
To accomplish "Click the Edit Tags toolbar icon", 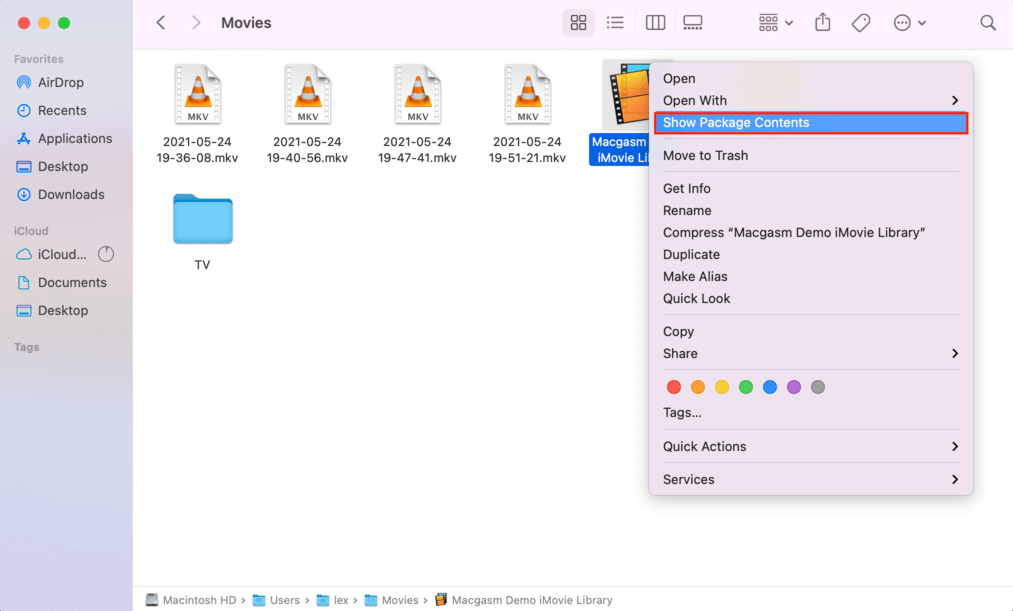I will (861, 23).
